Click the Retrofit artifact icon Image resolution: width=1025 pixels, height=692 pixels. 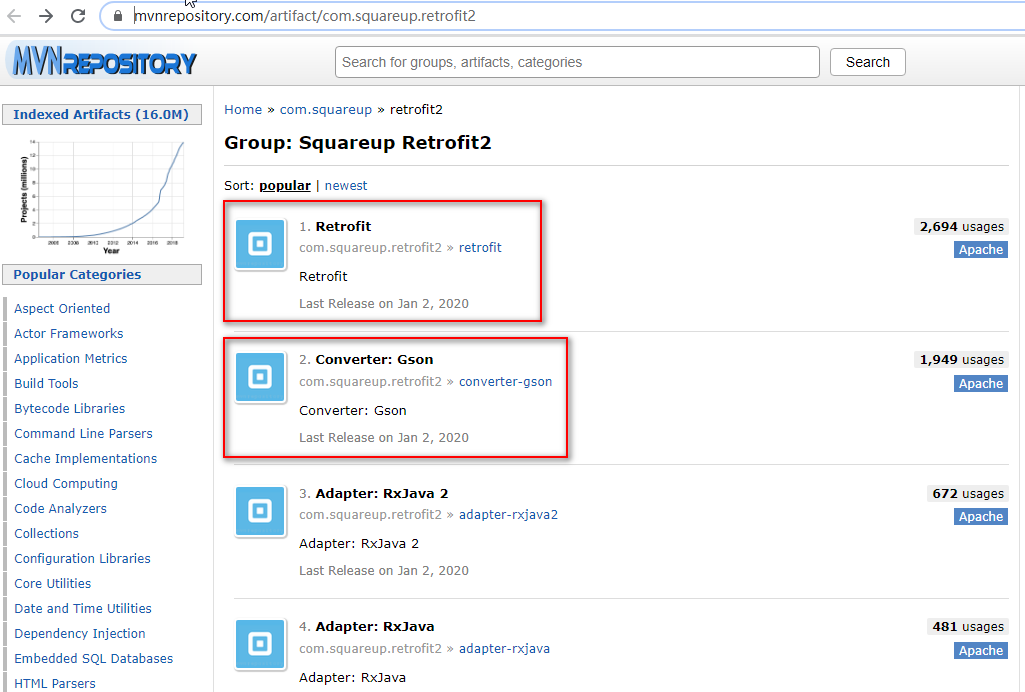click(x=260, y=244)
